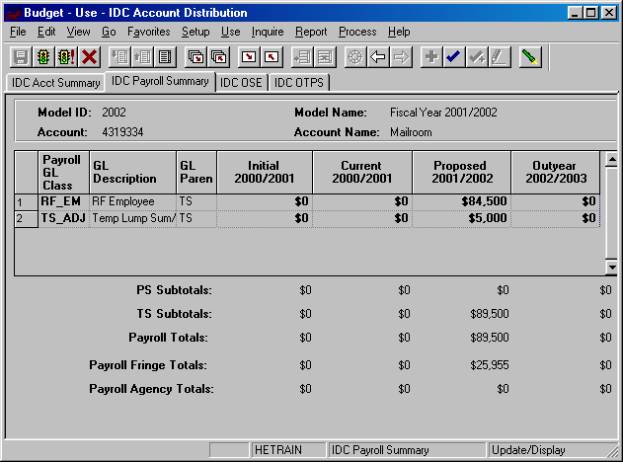Click the cascading windows toolbar icon

197,59
